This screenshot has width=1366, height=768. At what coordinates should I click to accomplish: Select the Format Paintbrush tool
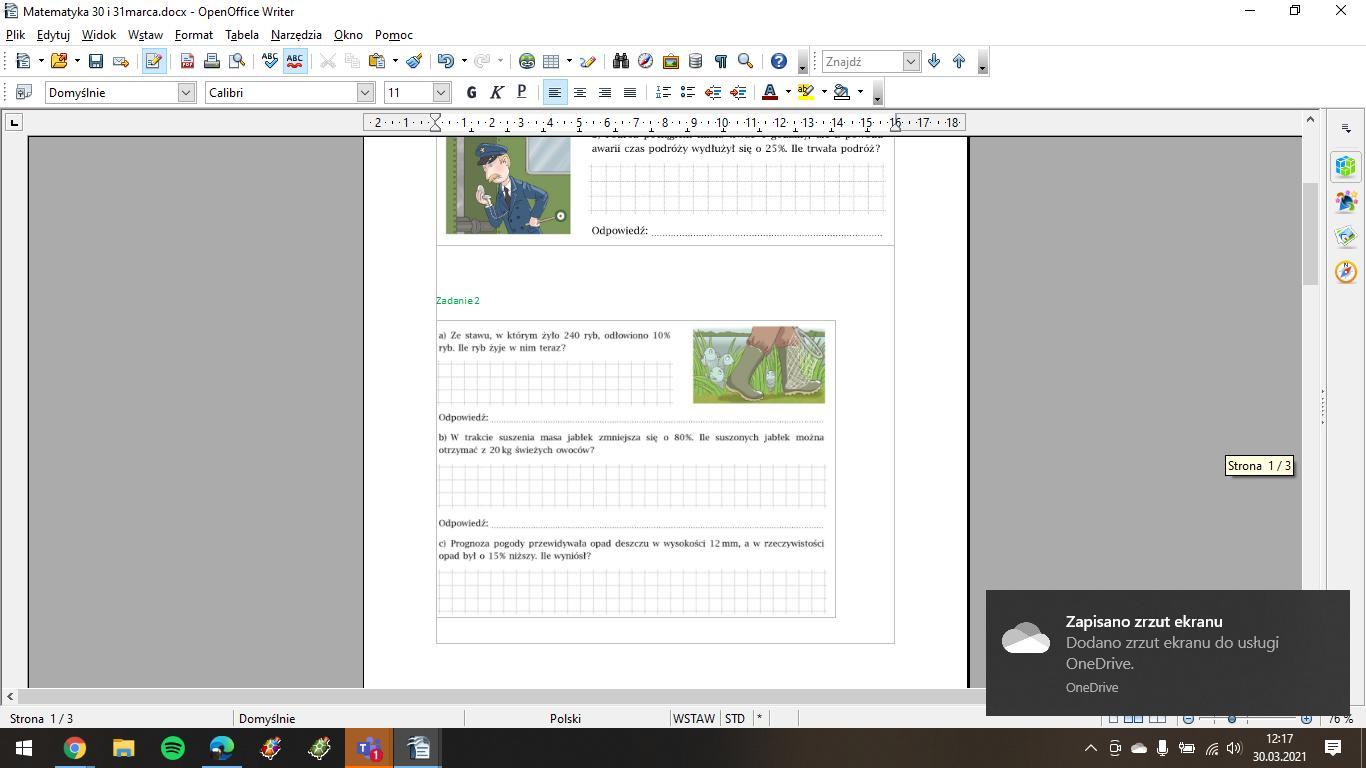point(414,61)
